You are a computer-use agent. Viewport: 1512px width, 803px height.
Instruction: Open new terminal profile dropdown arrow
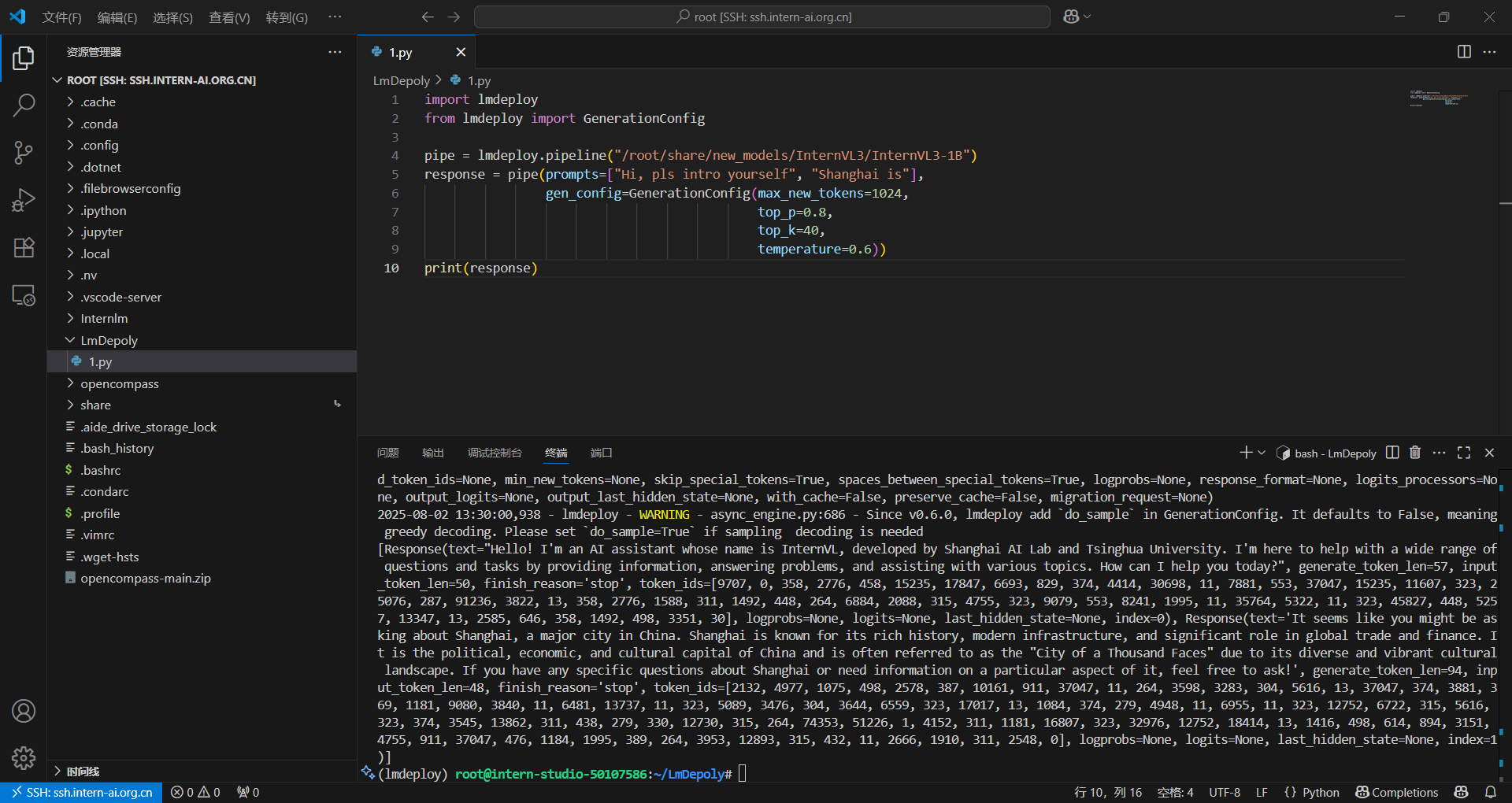click(1262, 453)
